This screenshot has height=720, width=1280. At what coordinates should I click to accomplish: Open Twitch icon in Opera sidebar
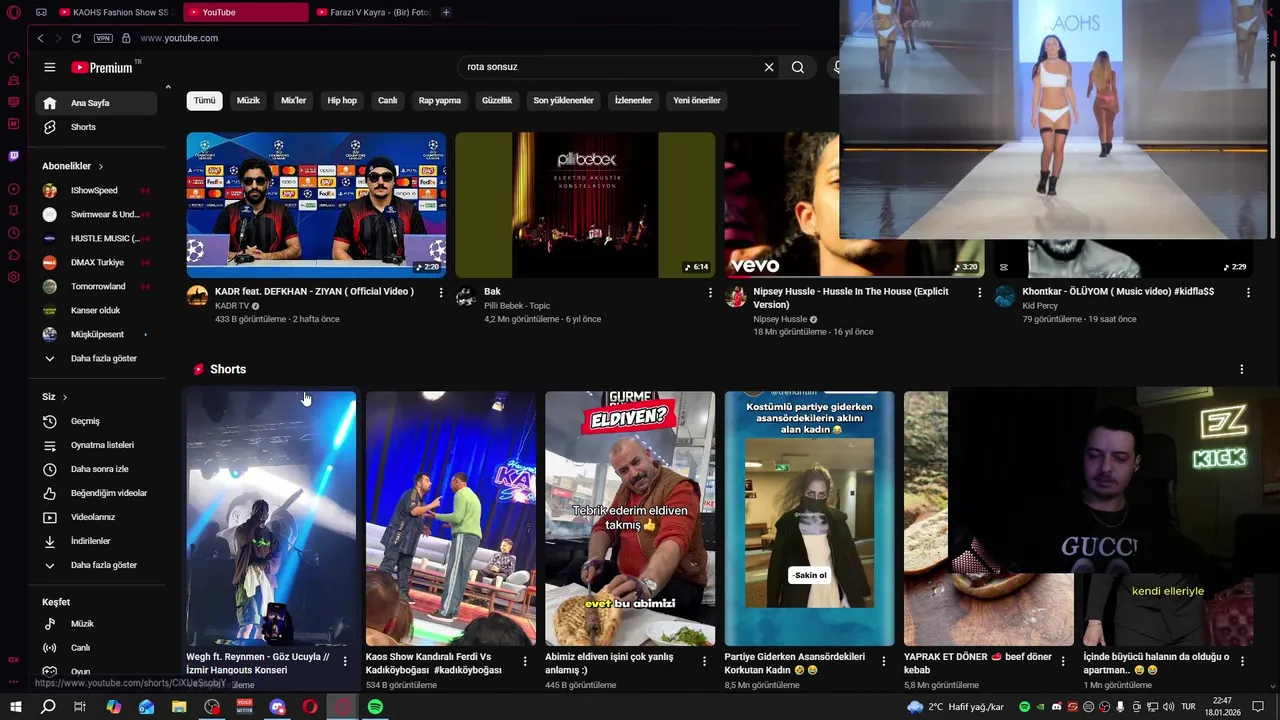coord(14,156)
